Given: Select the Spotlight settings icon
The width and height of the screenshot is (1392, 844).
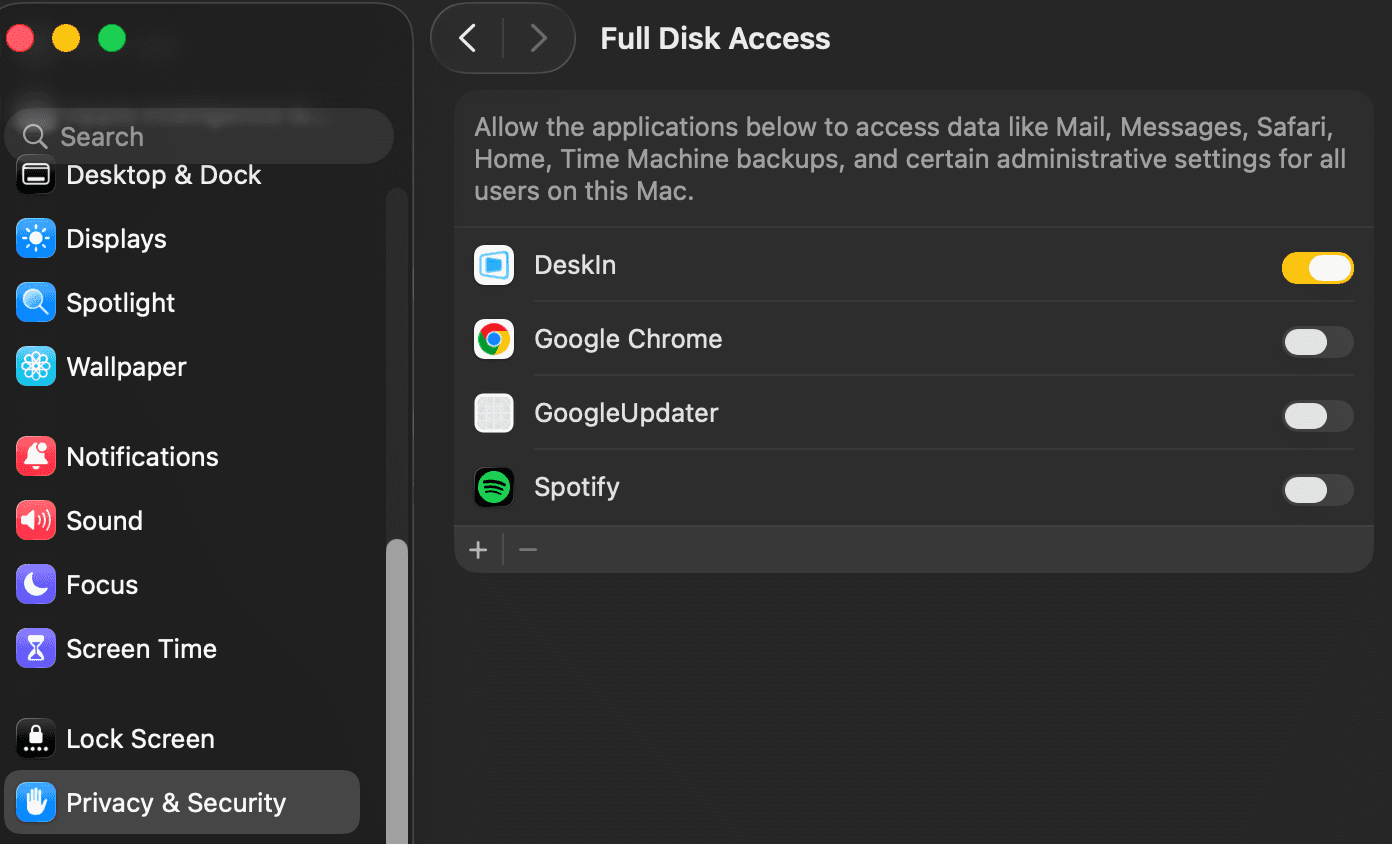Looking at the screenshot, I should click(x=35, y=302).
